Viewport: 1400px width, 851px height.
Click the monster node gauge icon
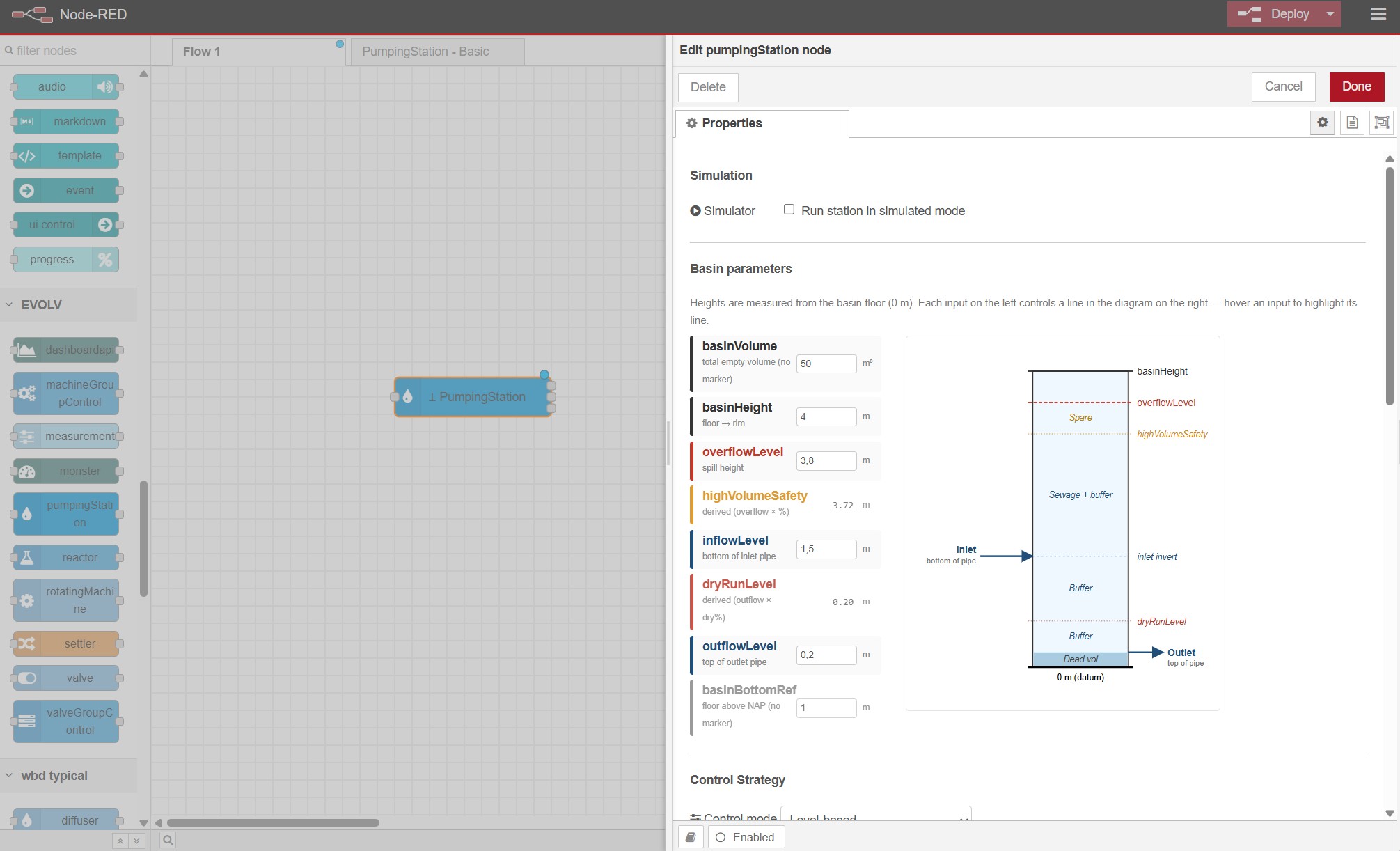click(x=26, y=471)
